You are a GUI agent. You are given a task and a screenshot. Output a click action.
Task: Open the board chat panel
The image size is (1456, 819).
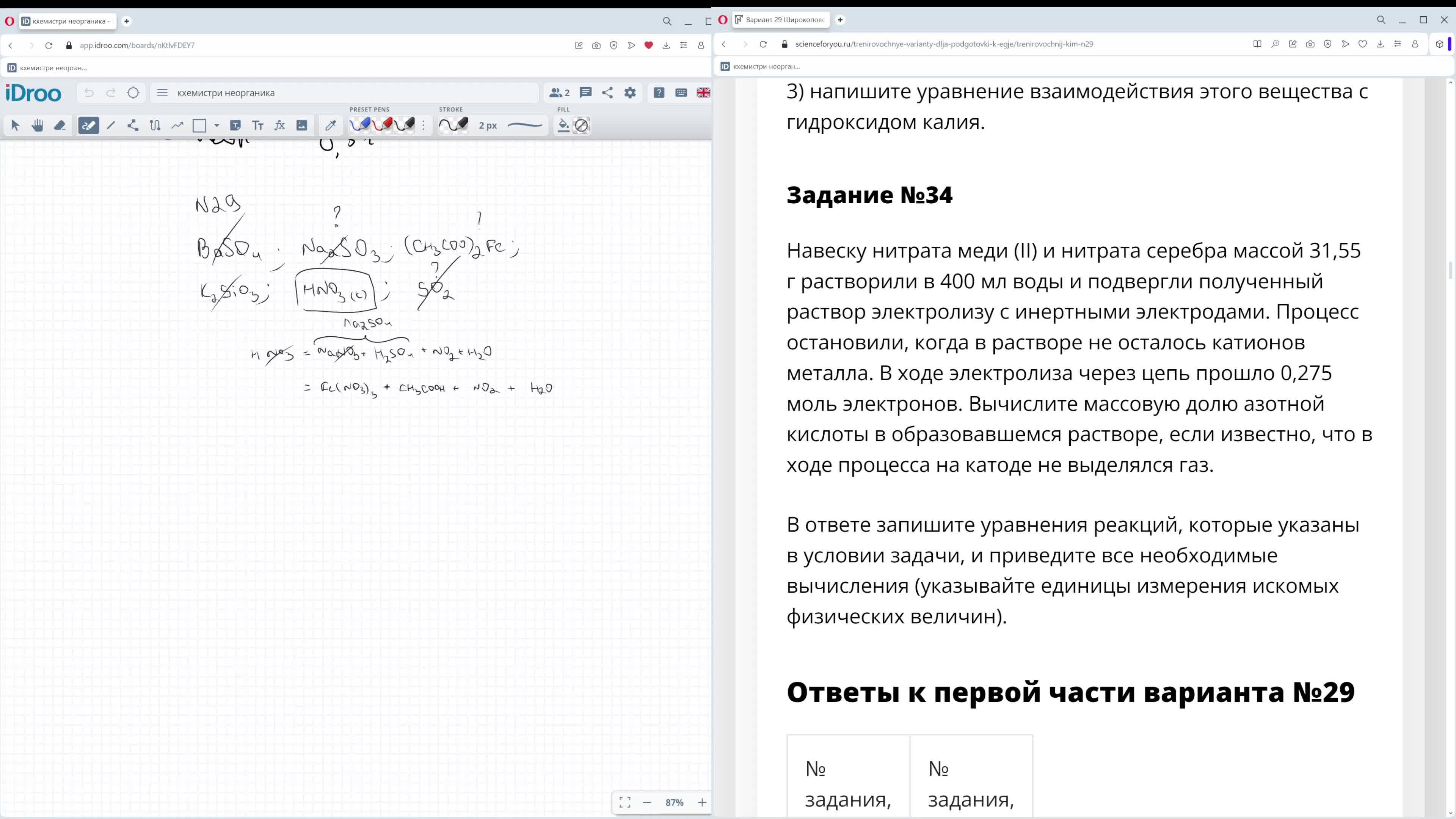pos(585,93)
